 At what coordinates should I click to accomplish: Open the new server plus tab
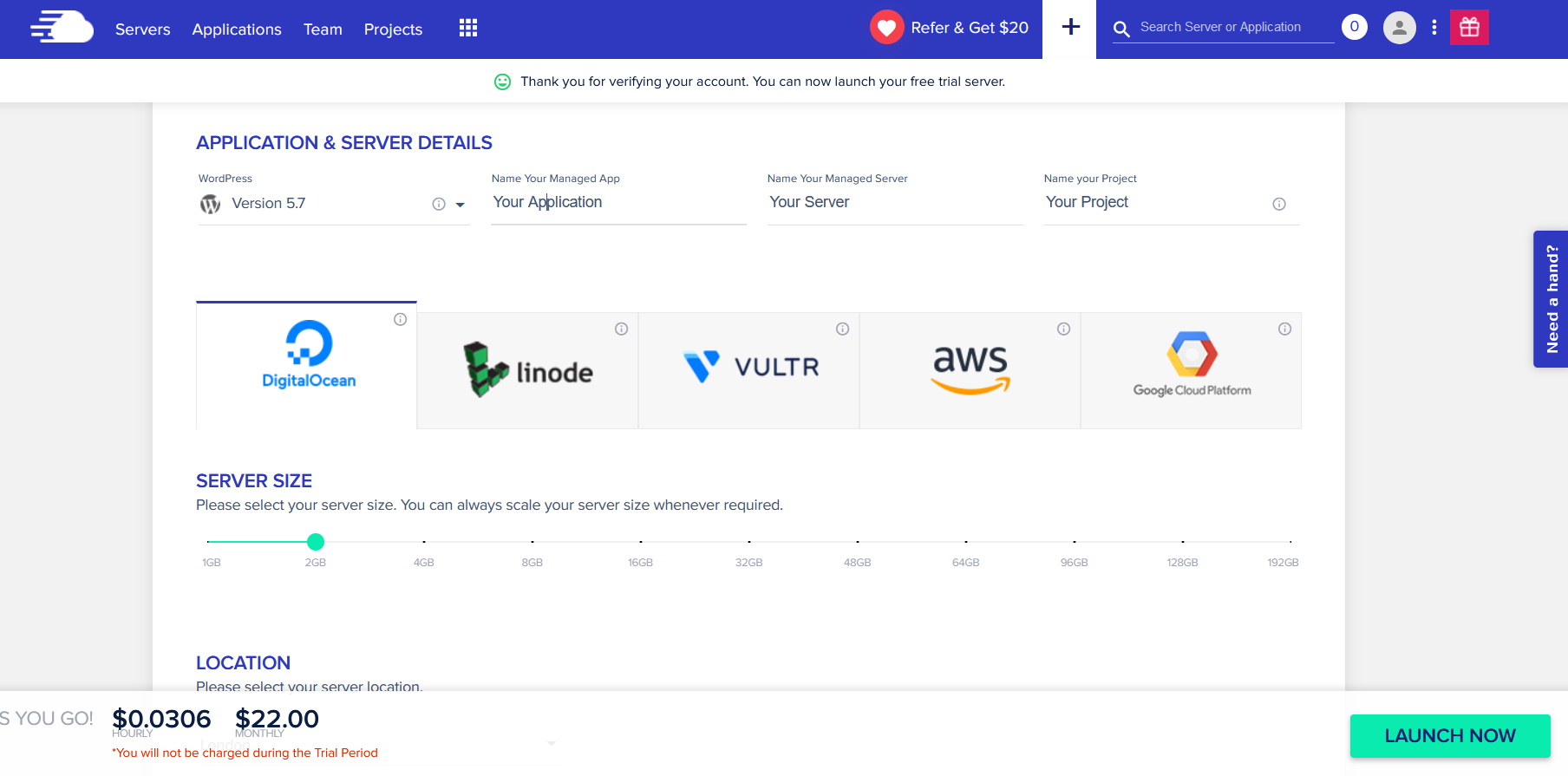[x=1069, y=27]
